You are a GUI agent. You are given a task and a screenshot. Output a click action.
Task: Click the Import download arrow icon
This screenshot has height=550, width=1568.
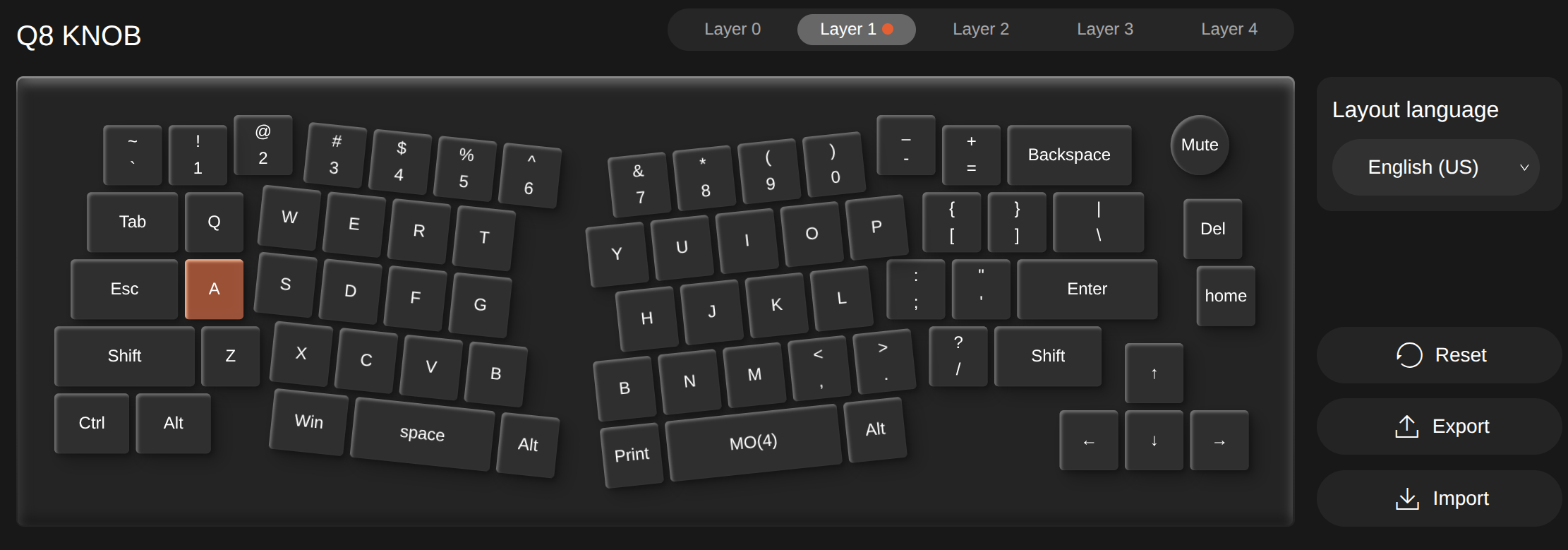(1407, 498)
